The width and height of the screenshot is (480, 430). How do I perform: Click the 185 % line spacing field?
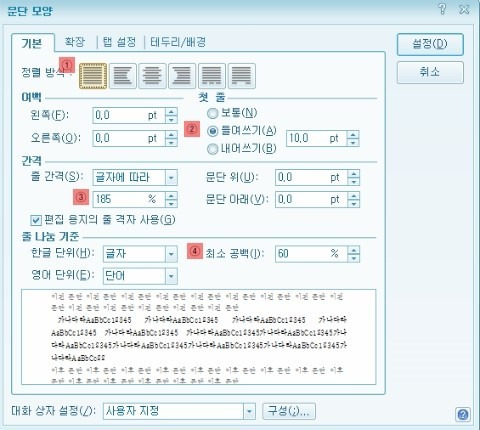(129, 199)
